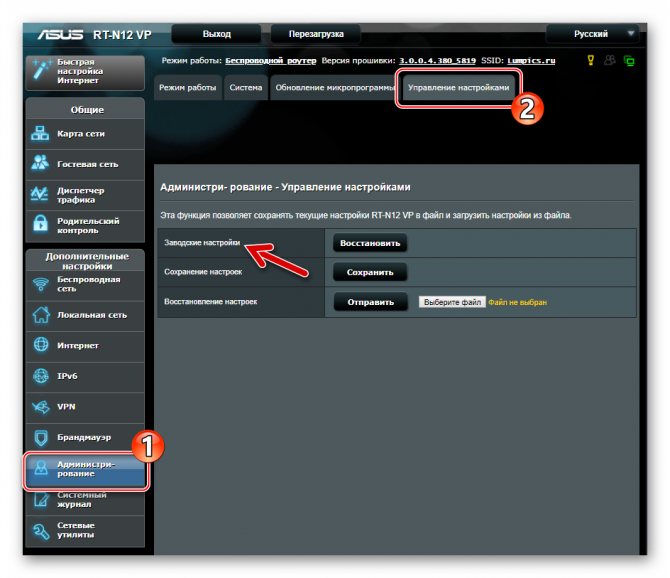Click the Гостевая сеть guest network icon
The height and width of the screenshot is (578, 670).
coord(40,164)
